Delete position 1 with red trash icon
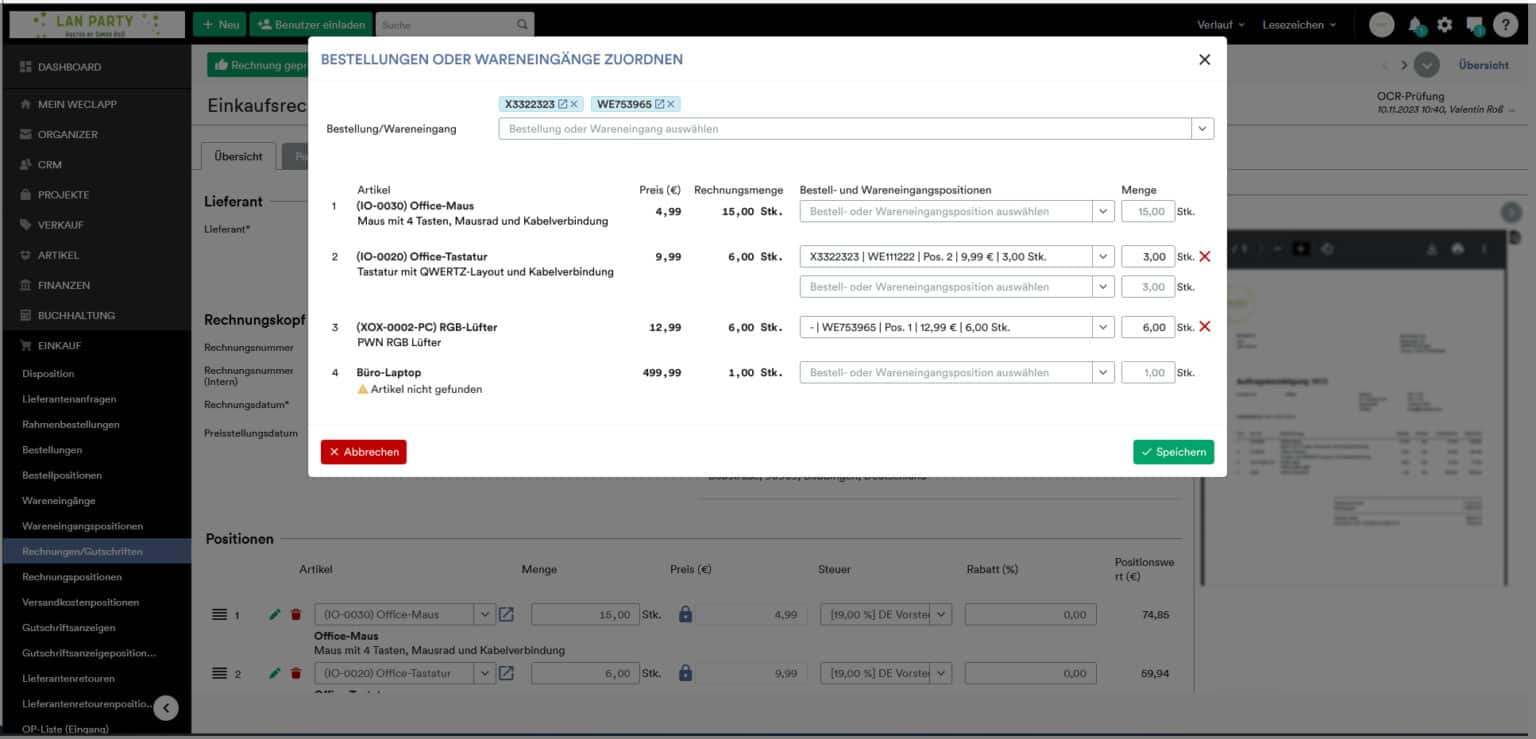The image size is (1536, 739). click(296, 615)
